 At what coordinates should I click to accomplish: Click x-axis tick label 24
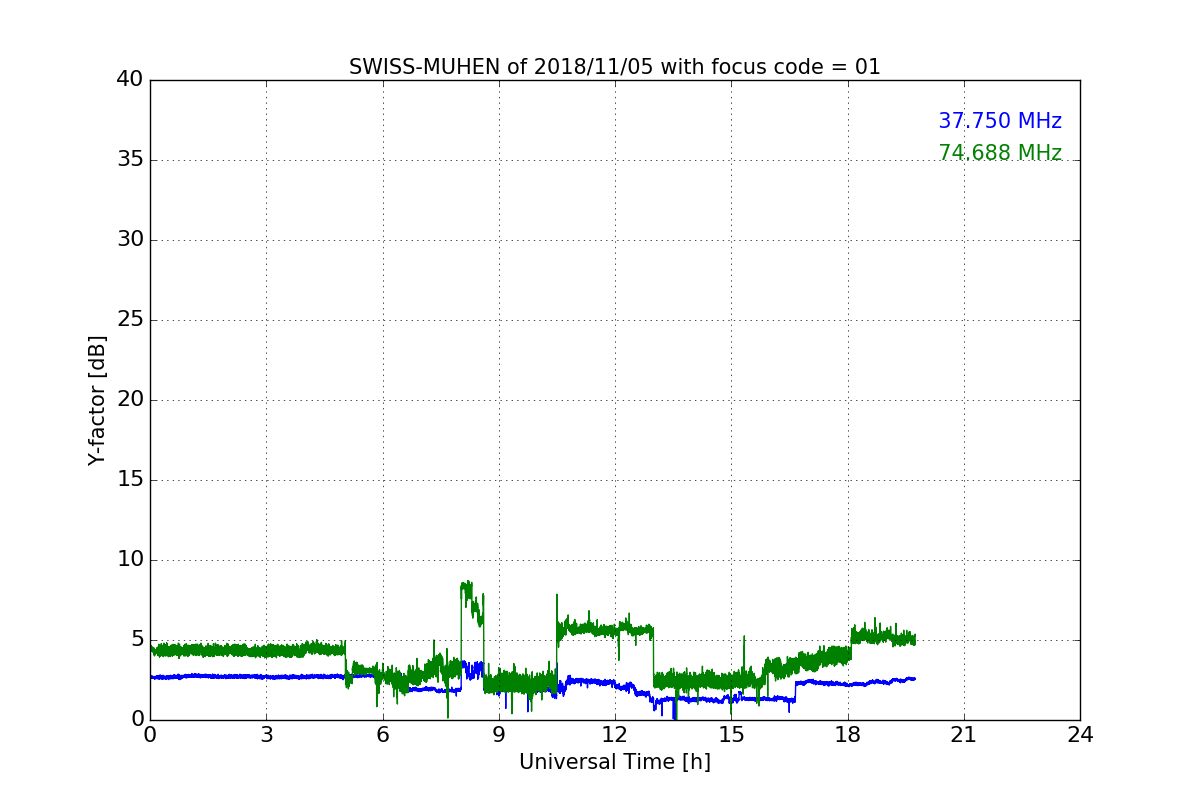click(x=1080, y=735)
